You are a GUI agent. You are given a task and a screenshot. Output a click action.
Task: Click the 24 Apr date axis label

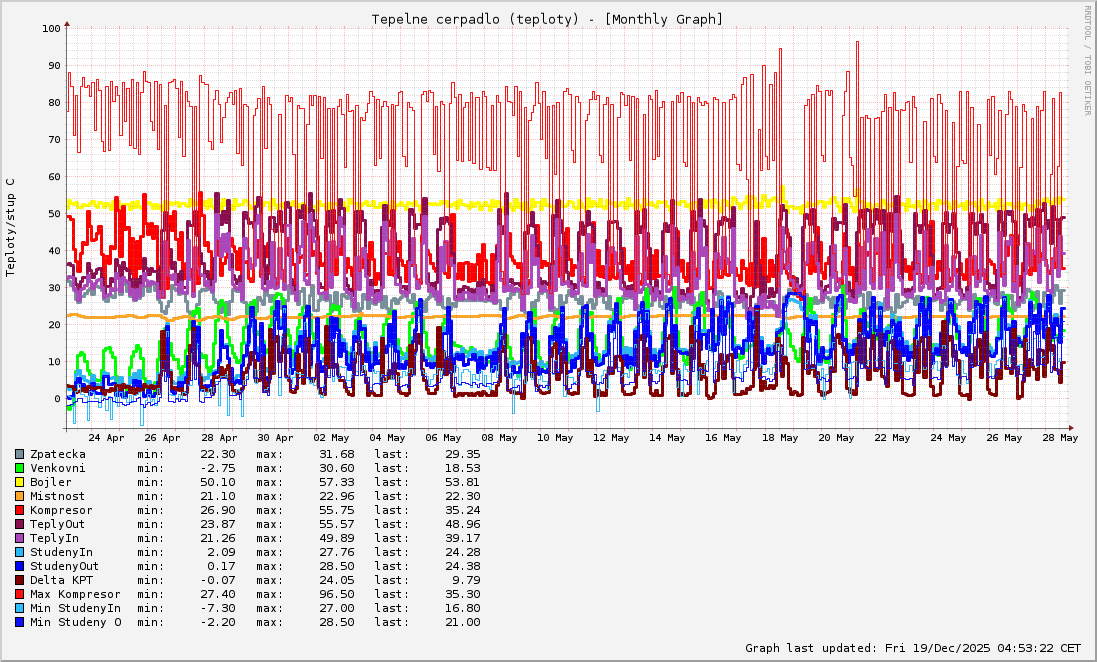point(106,437)
